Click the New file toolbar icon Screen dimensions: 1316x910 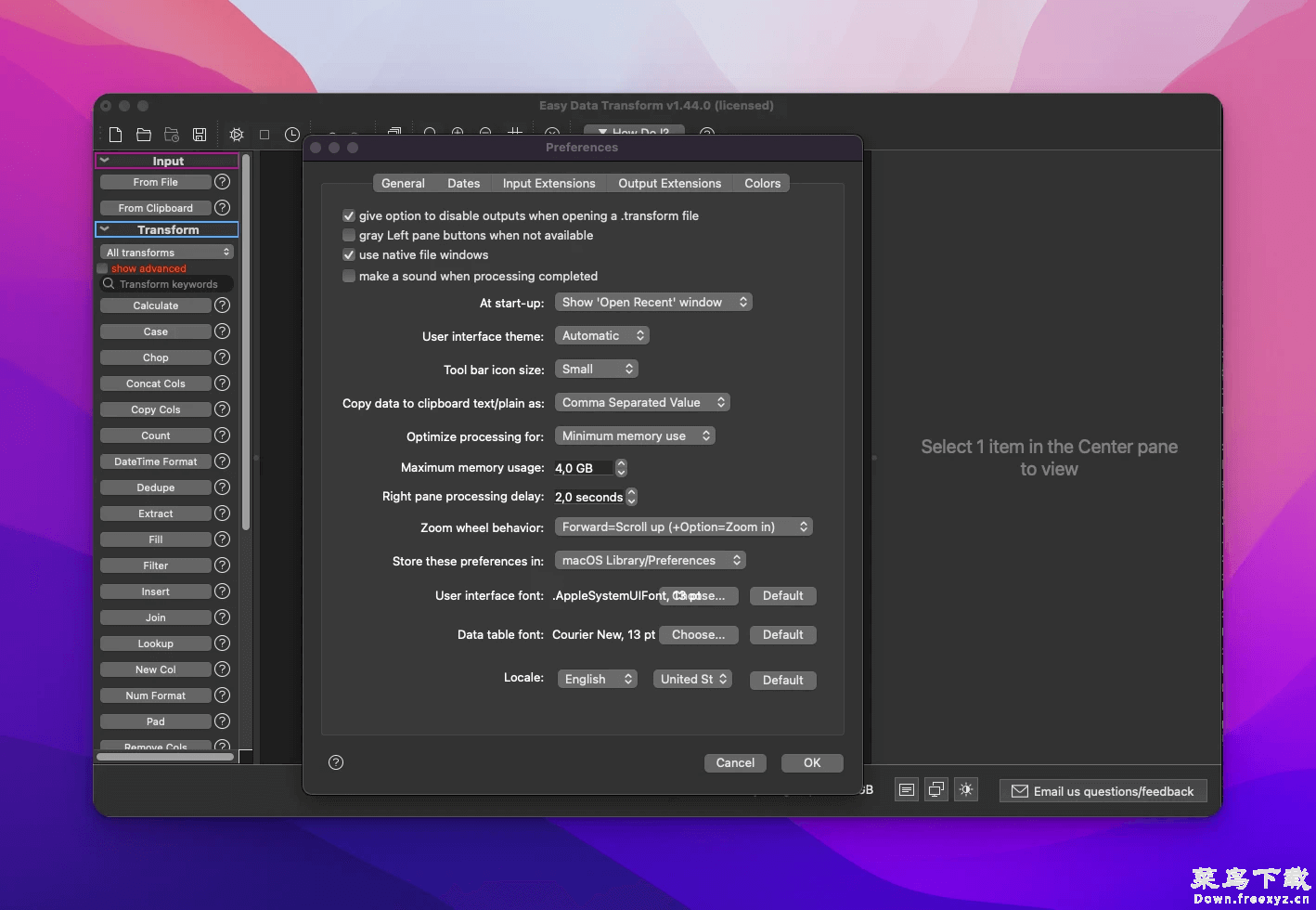(116, 135)
